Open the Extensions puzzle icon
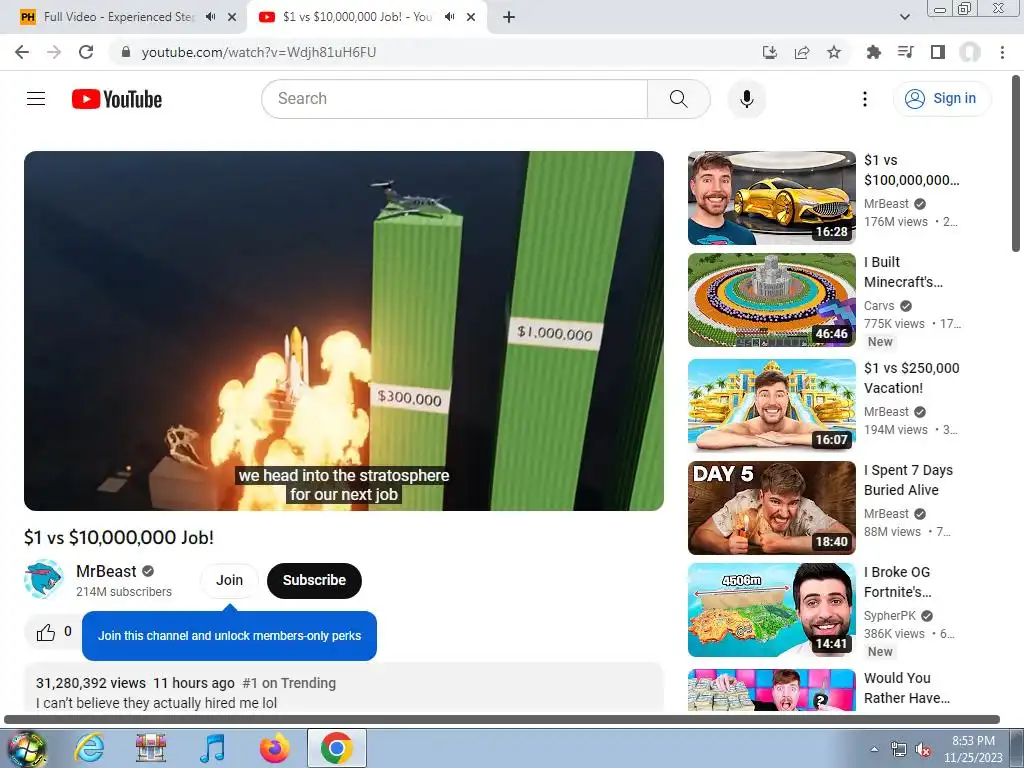The height and width of the screenshot is (768, 1024). click(x=873, y=52)
